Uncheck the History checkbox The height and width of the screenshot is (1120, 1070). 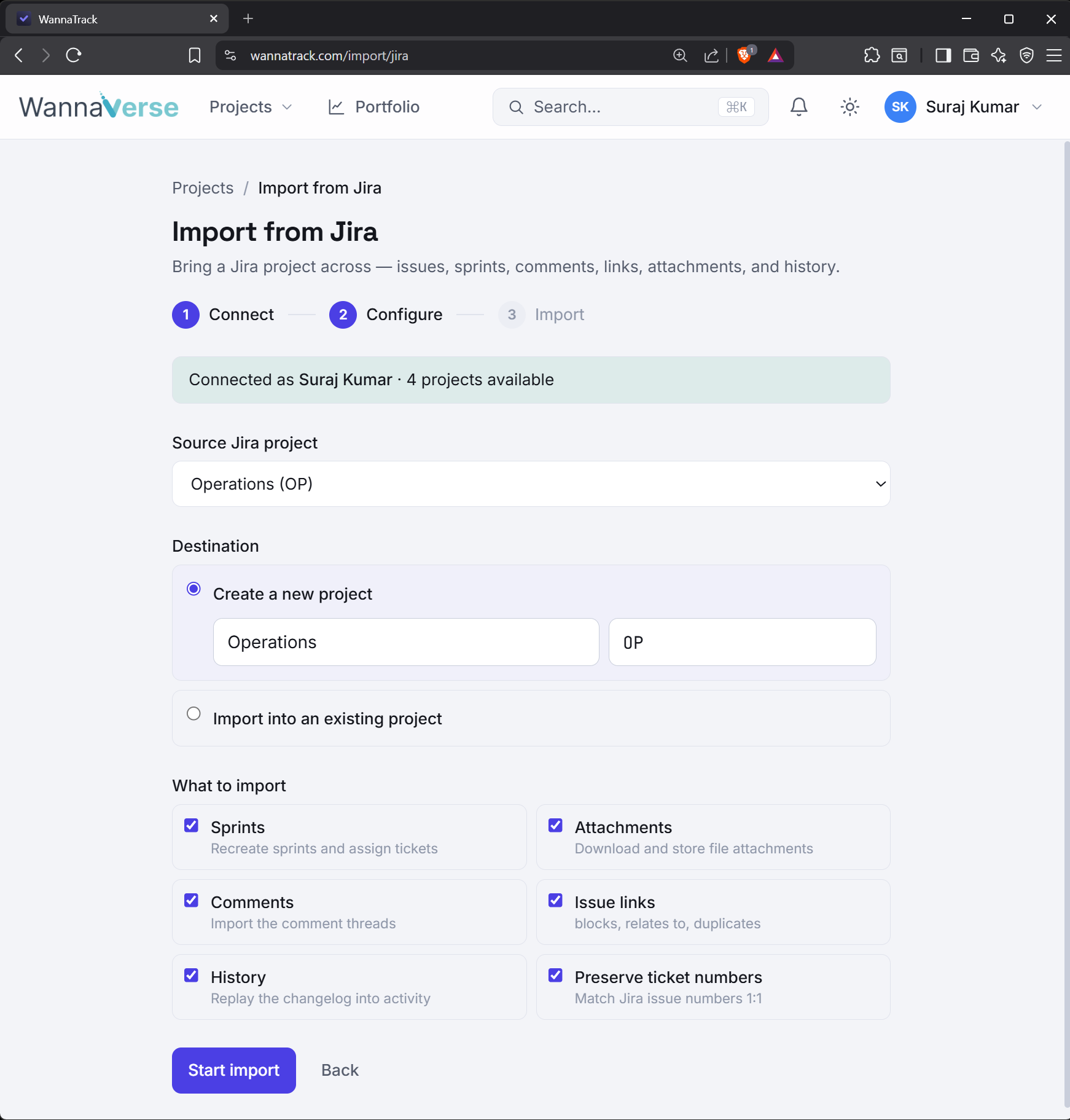(192, 975)
